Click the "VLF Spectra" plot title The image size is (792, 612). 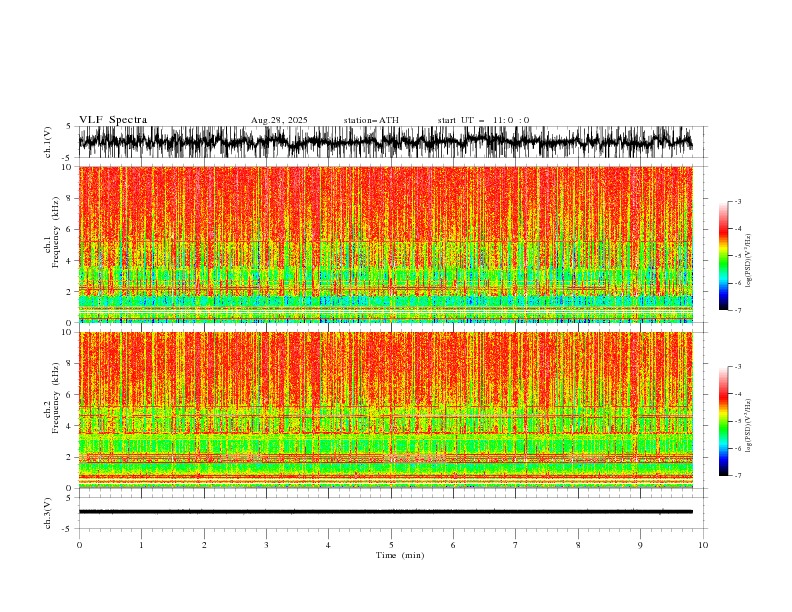point(113,120)
